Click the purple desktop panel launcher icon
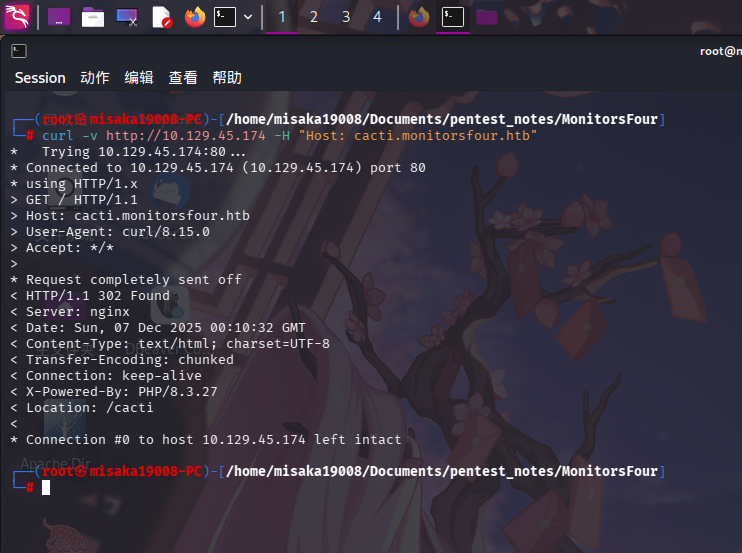This screenshot has width=742, height=553. [59, 17]
